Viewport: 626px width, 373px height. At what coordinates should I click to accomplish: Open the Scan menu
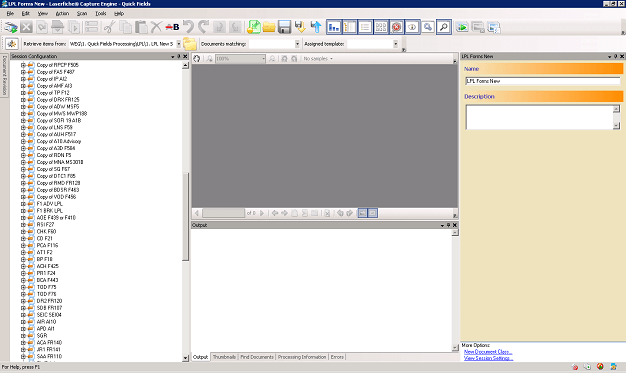pyautogui.click(x=82, y=14)
